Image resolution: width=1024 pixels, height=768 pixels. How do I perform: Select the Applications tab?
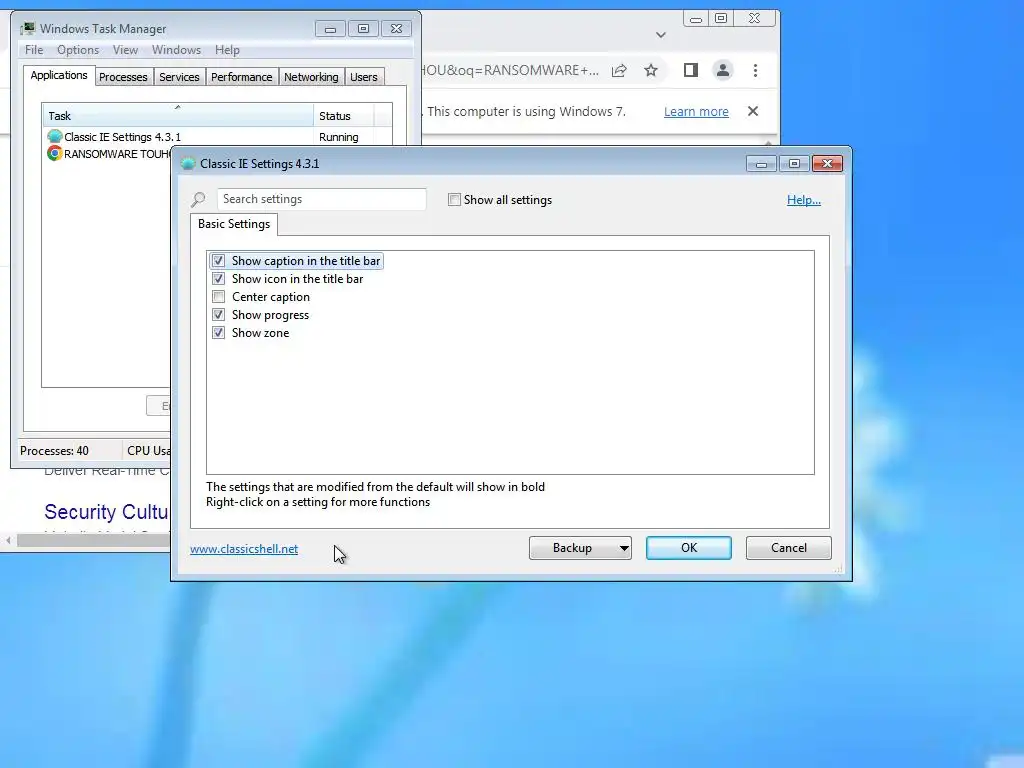[59, 75]
